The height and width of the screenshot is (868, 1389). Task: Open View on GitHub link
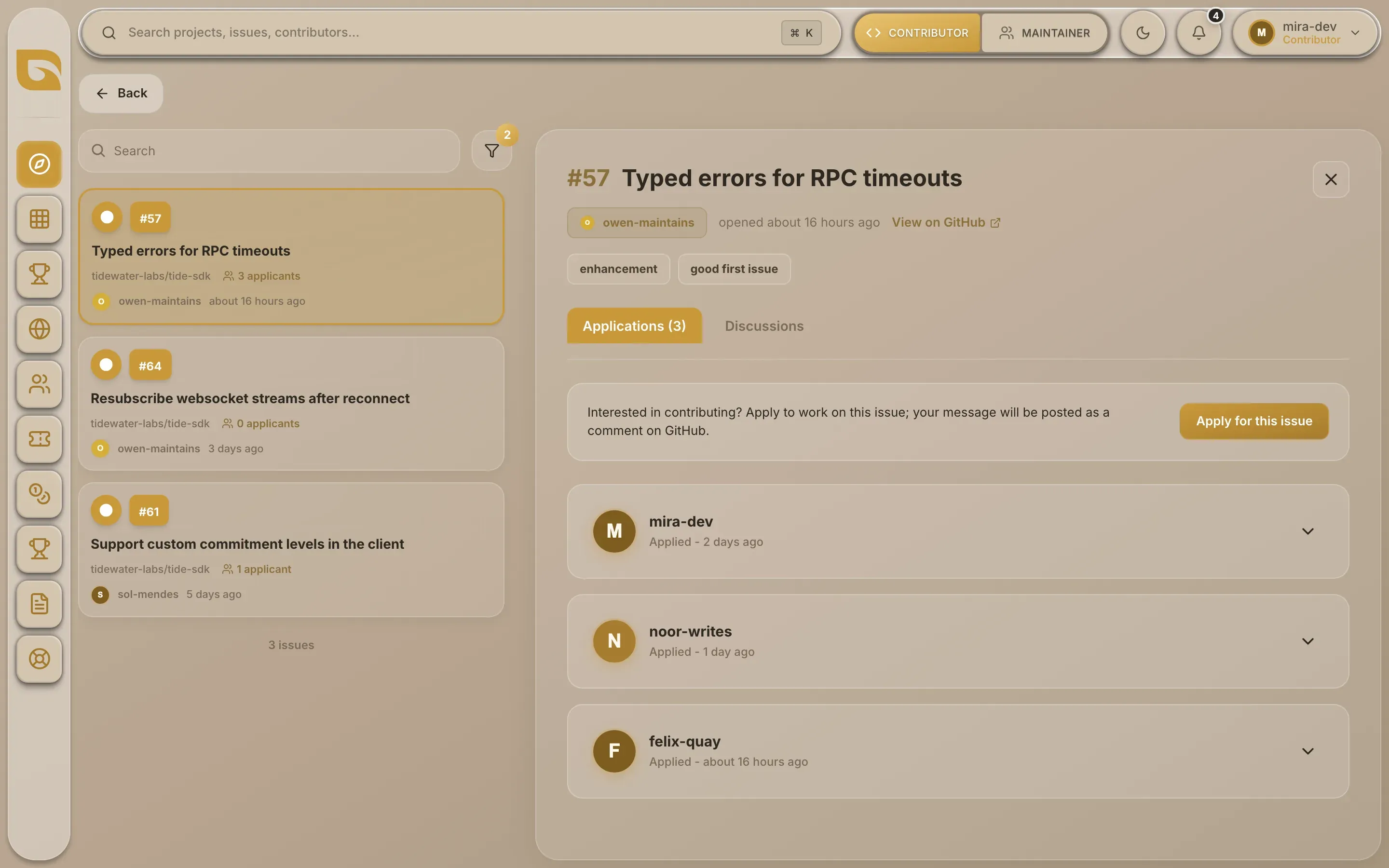pyautogui.click(x=945, y=222)
